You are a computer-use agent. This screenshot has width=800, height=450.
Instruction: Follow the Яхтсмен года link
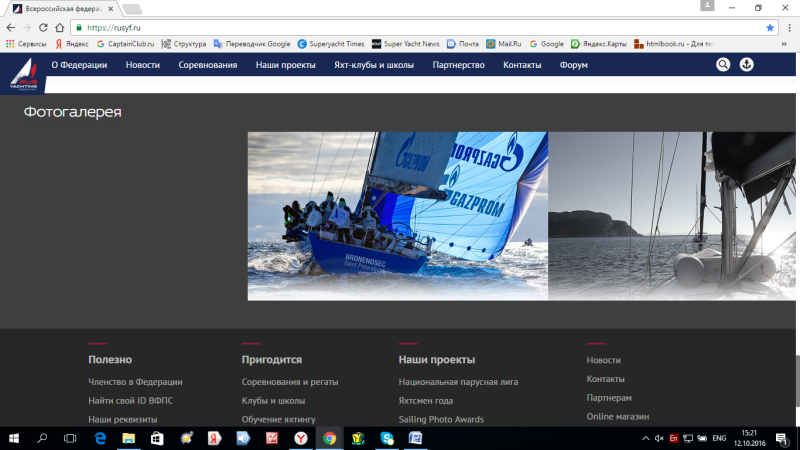[426, 401]
